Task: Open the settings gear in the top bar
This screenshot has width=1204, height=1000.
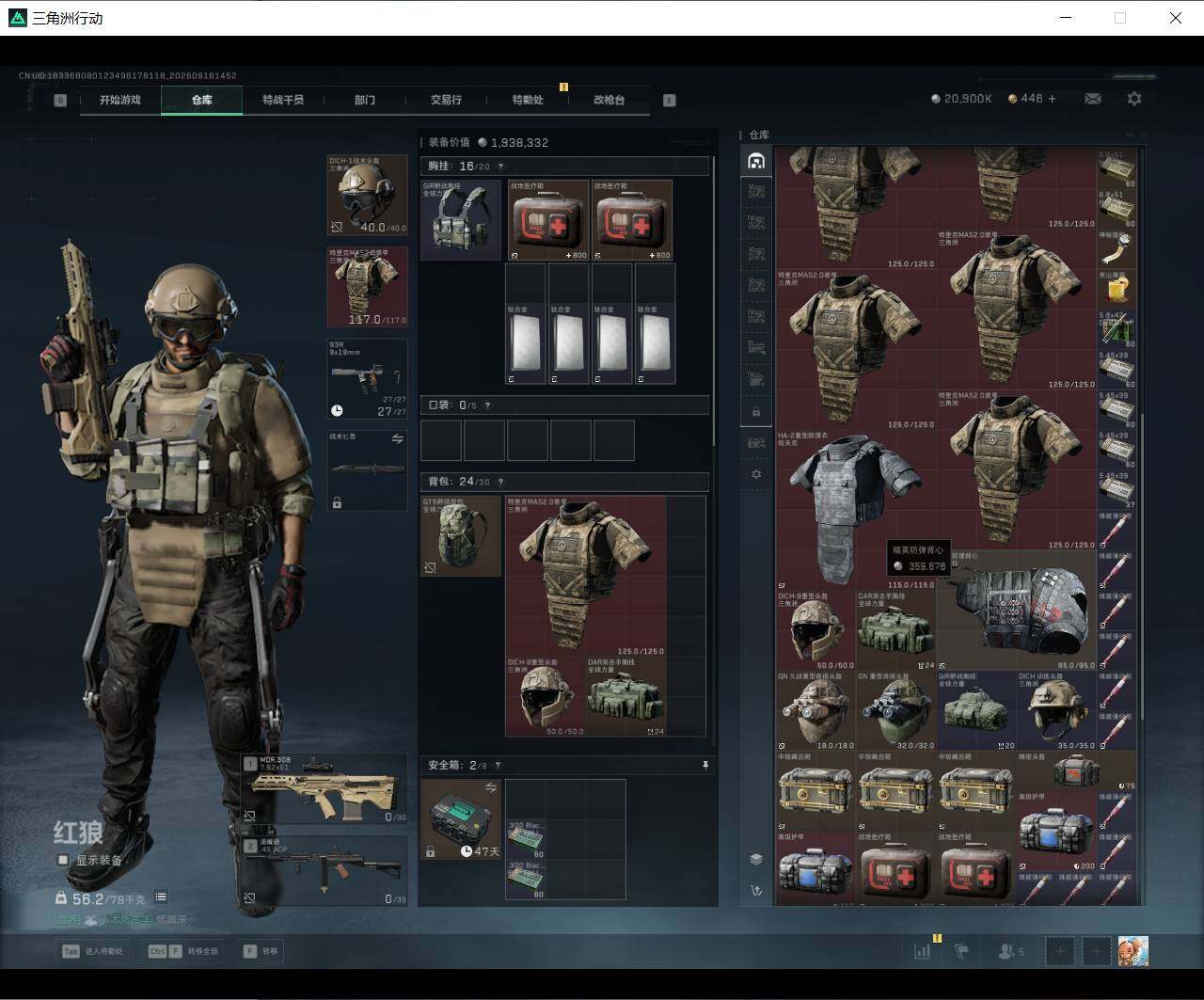Action: click(x=1134, y=98)
